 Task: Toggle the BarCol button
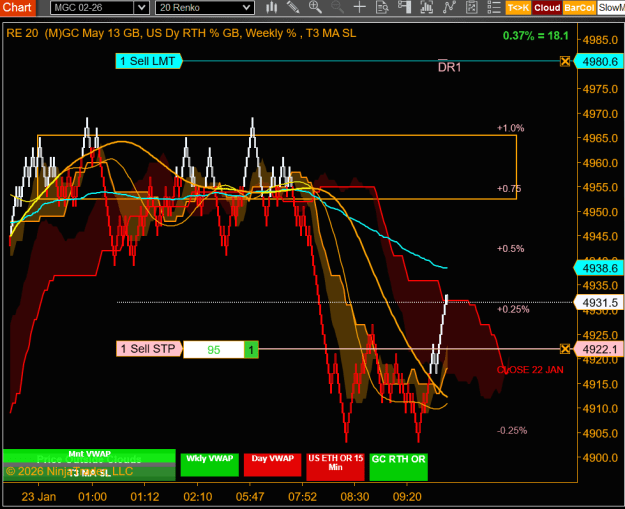579,8
